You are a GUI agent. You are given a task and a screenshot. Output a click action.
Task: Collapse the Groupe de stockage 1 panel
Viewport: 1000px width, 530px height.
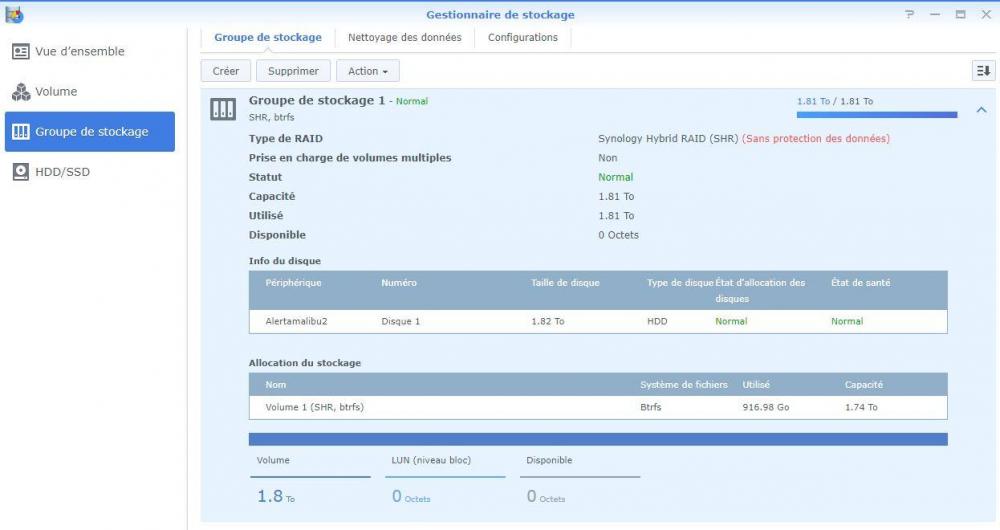[x=981, y=110]
